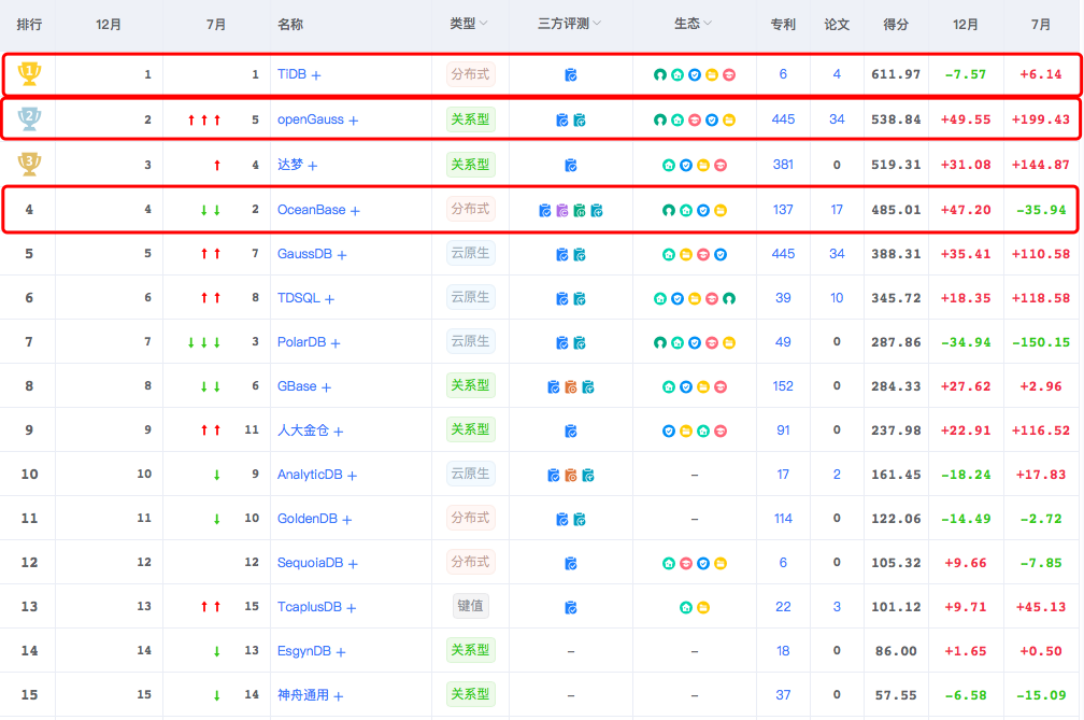Click the silver second-place trophy icon

(x=29, y=119)
